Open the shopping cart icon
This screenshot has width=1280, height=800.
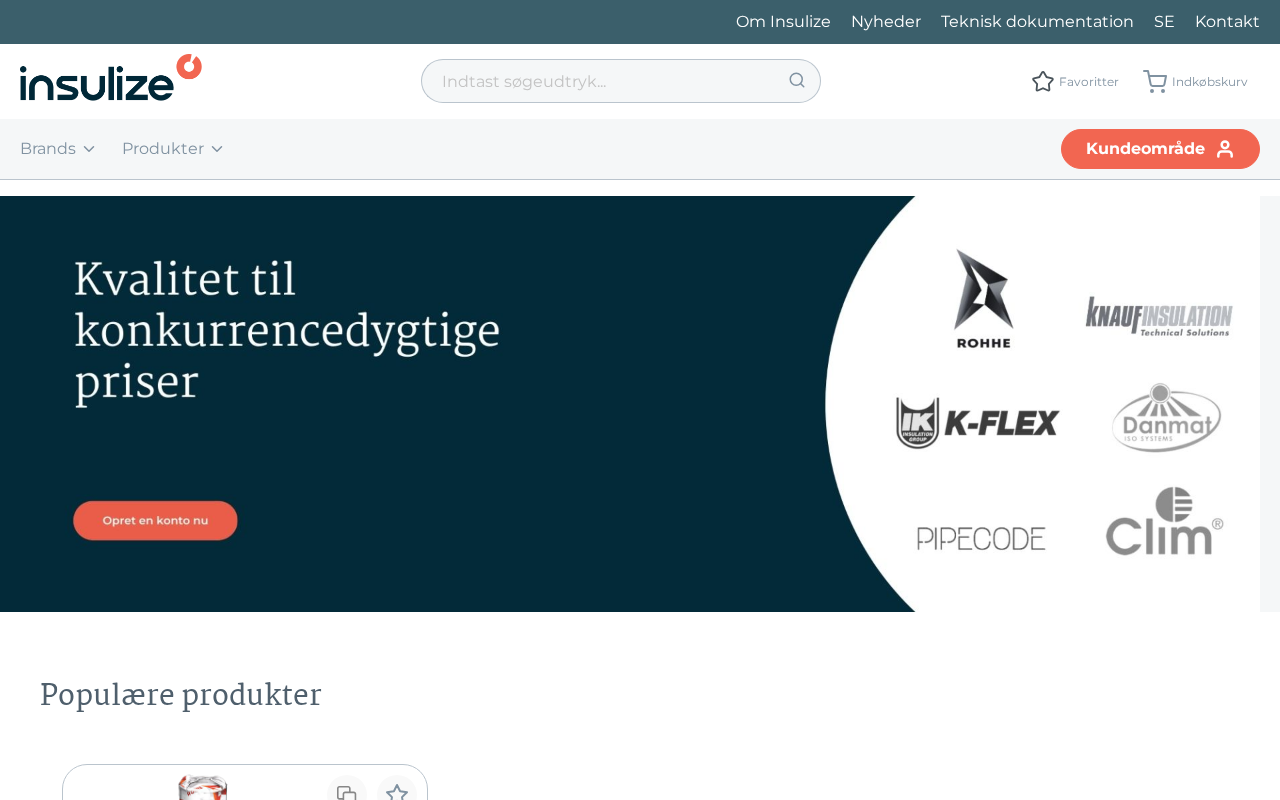[1155, 81]
